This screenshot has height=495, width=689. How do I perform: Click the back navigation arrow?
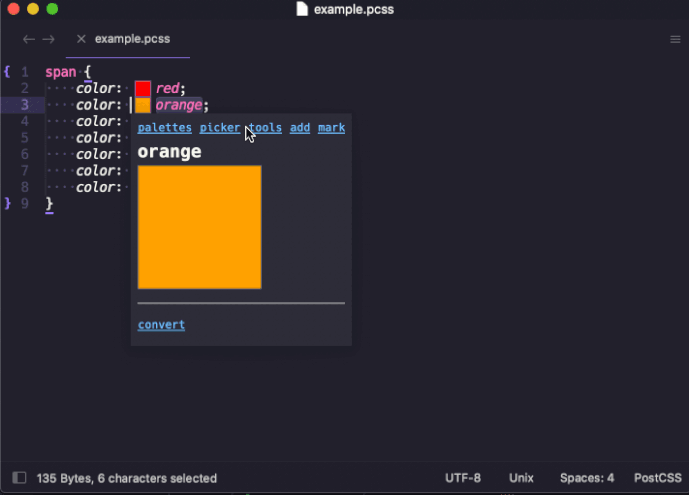tap(29, 40)
